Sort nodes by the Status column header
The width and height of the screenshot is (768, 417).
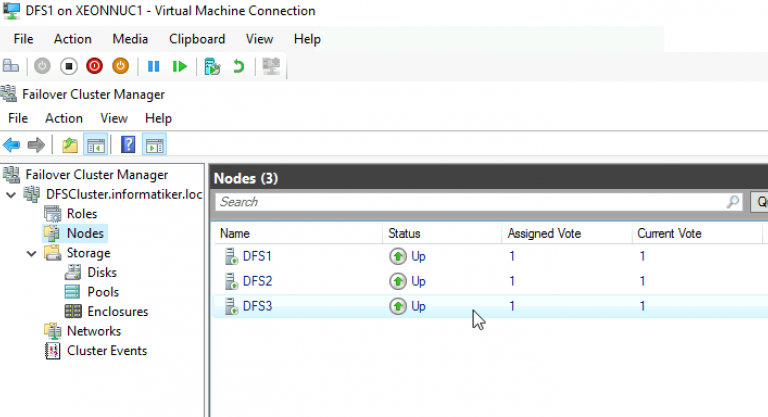click(404, 233)
